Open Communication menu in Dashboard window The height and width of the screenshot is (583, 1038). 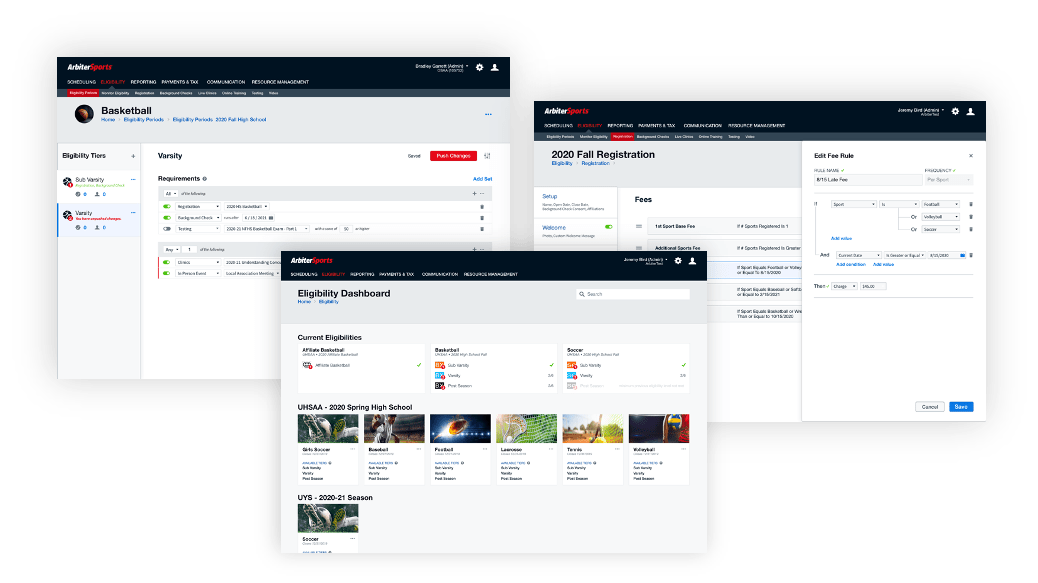coord(440,274)
